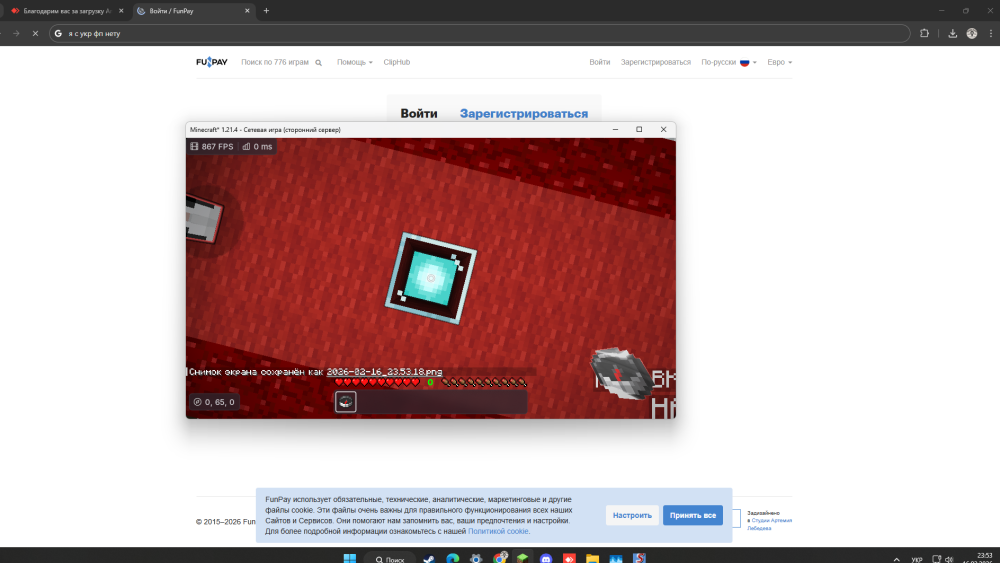Maximize the Minecraft window
The height and width of the screenshot is (563, 1000).
click(x=639, y=129)
